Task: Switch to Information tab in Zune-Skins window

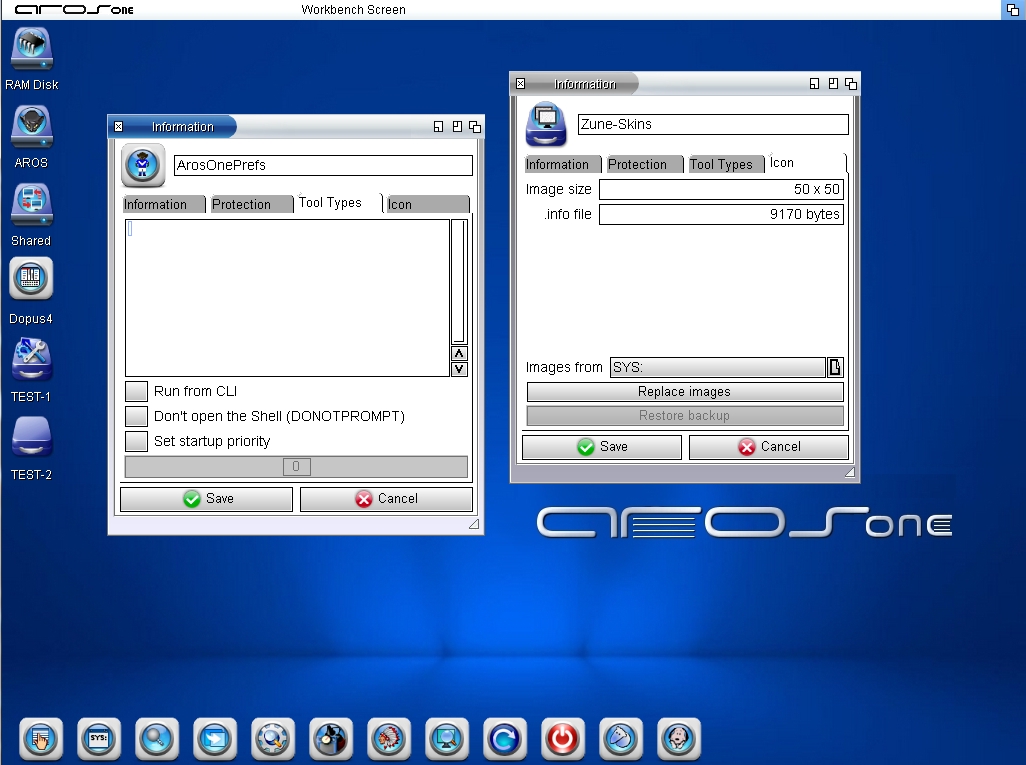Action: [x=563, y=164]
